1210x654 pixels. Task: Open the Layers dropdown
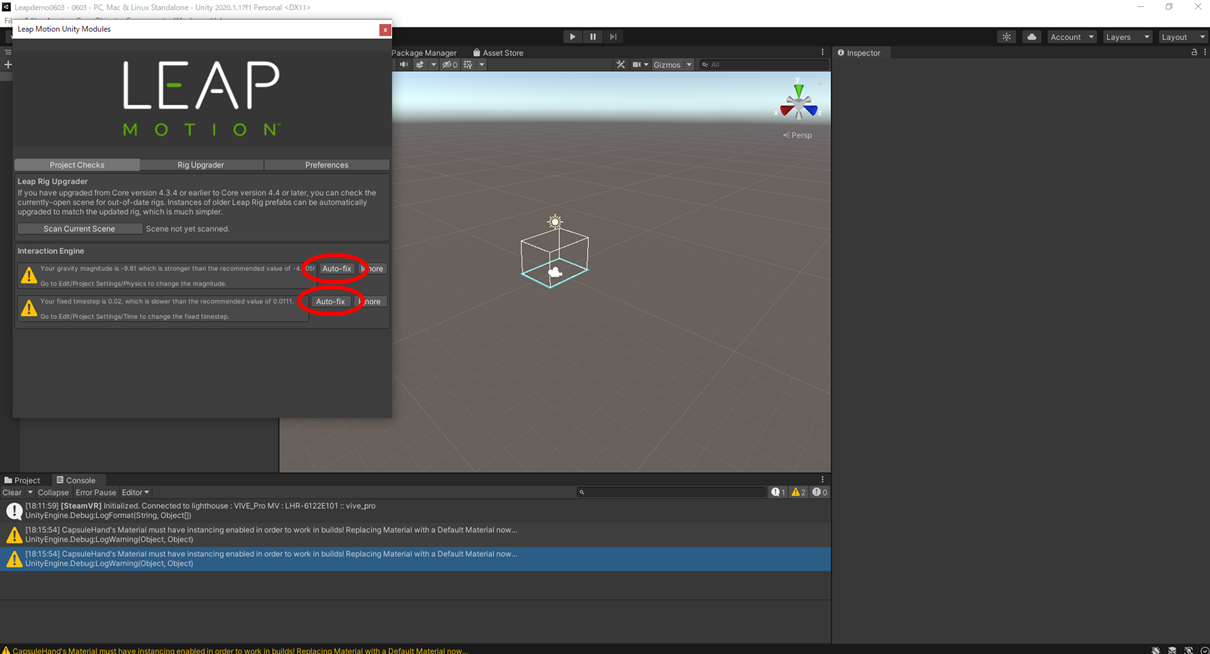[1127, 37]
